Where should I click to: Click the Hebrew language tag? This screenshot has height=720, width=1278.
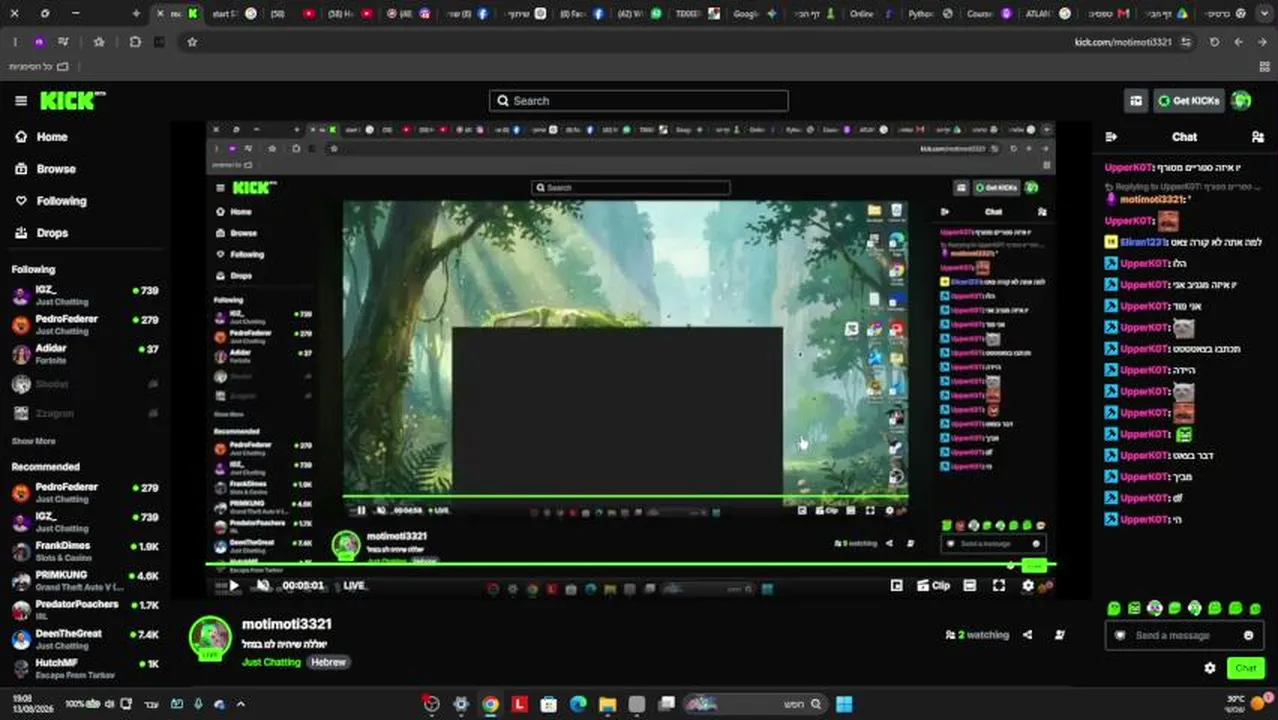tap(328, 662)
